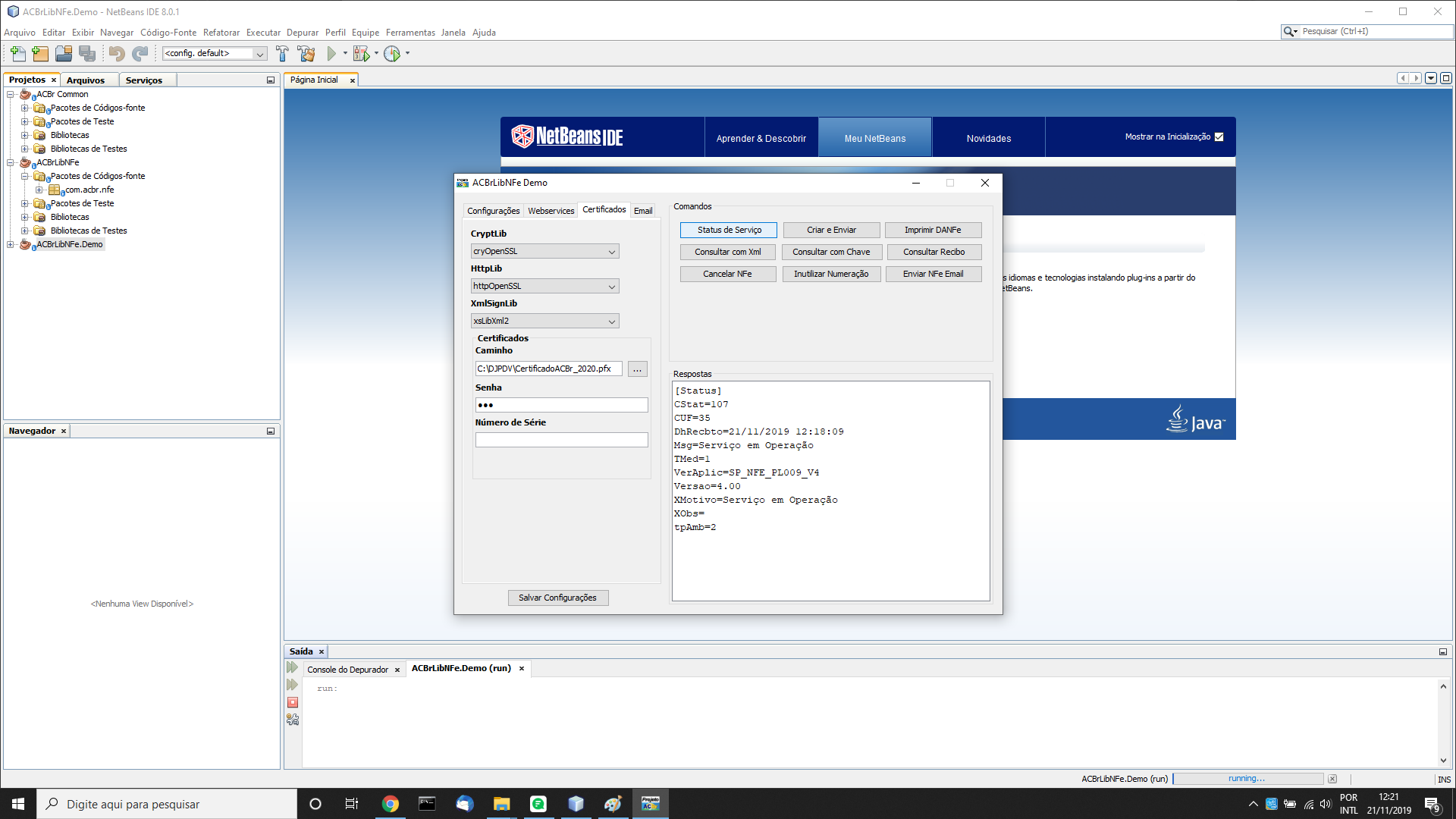This screenshot has height=819, width=1456.
Task: Click the Salvar Configurações button
Action: pos(557,598)
